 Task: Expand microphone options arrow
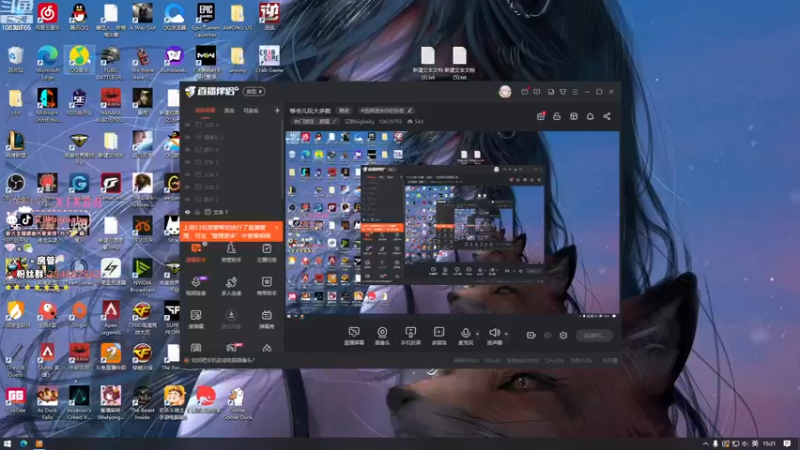click(x=478, y=334)
